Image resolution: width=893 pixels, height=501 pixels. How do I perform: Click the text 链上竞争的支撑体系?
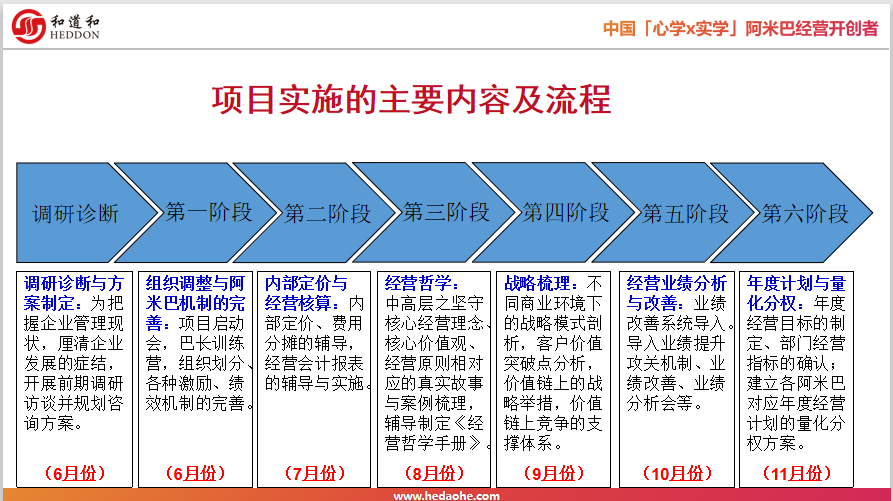click(x=553, y=433)
